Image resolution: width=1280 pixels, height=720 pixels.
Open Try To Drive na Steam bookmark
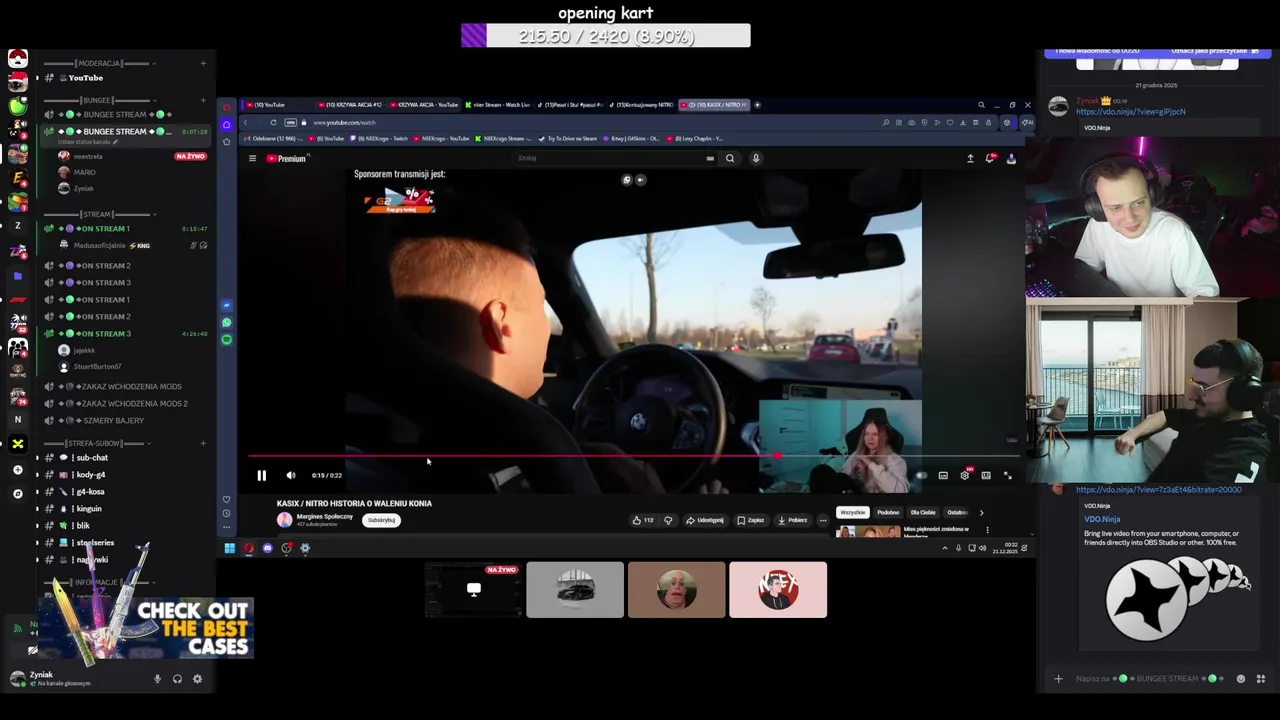(x=568, y=139)
